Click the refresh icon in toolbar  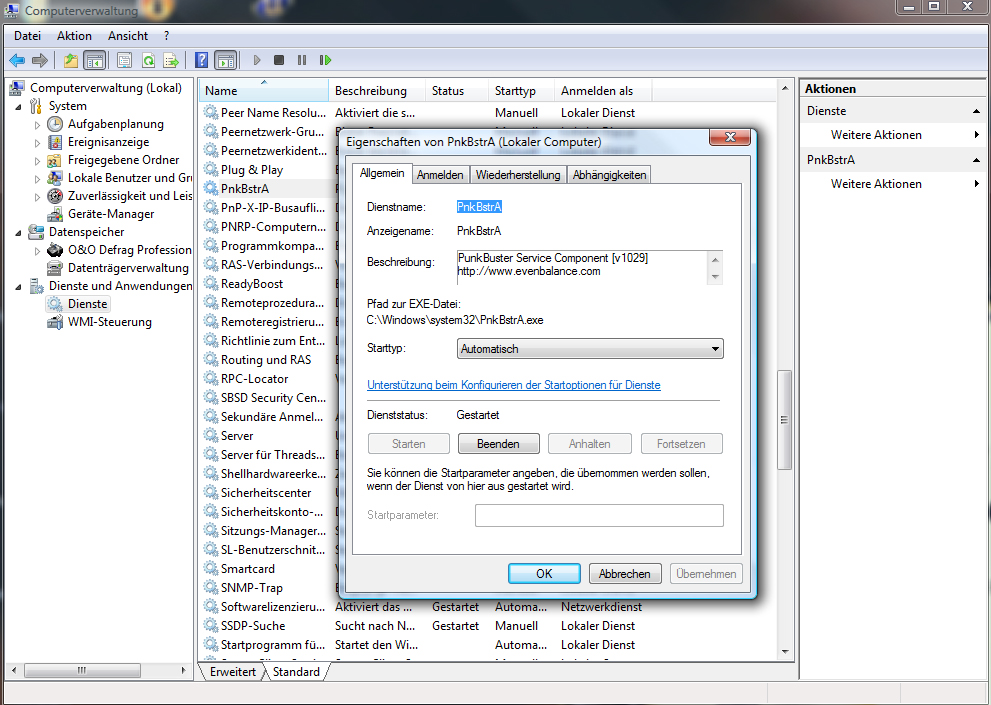tap(148, 60)
